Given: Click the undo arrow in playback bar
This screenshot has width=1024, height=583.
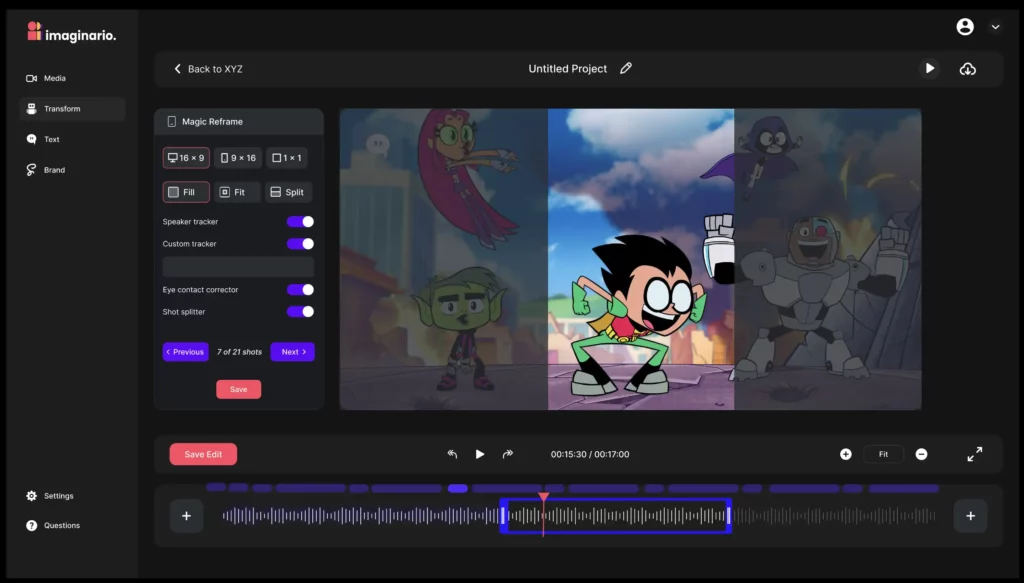Looking at the screenshot, I should (452, 454).
